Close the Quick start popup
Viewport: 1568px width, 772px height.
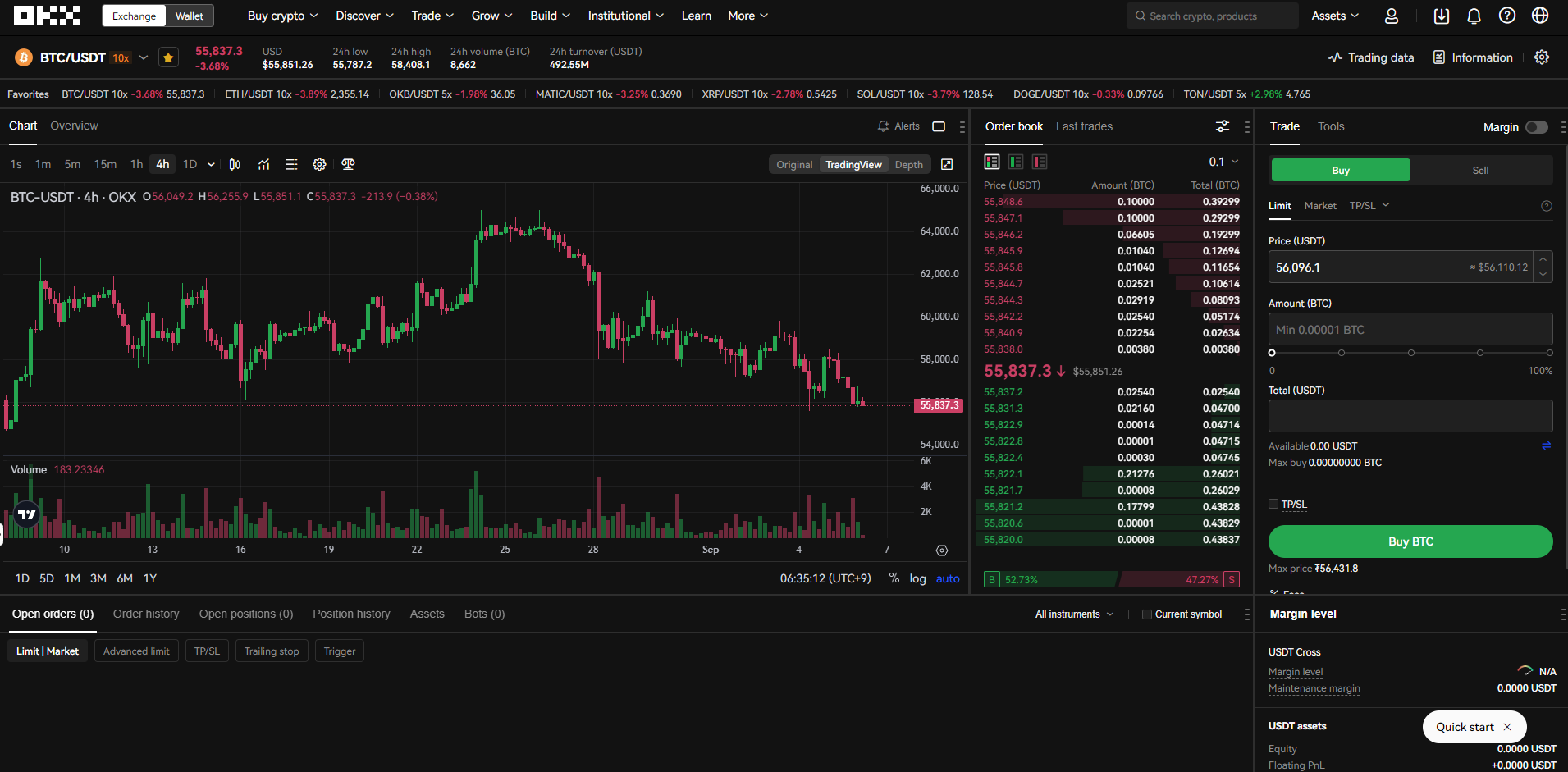pos(1507,727)
